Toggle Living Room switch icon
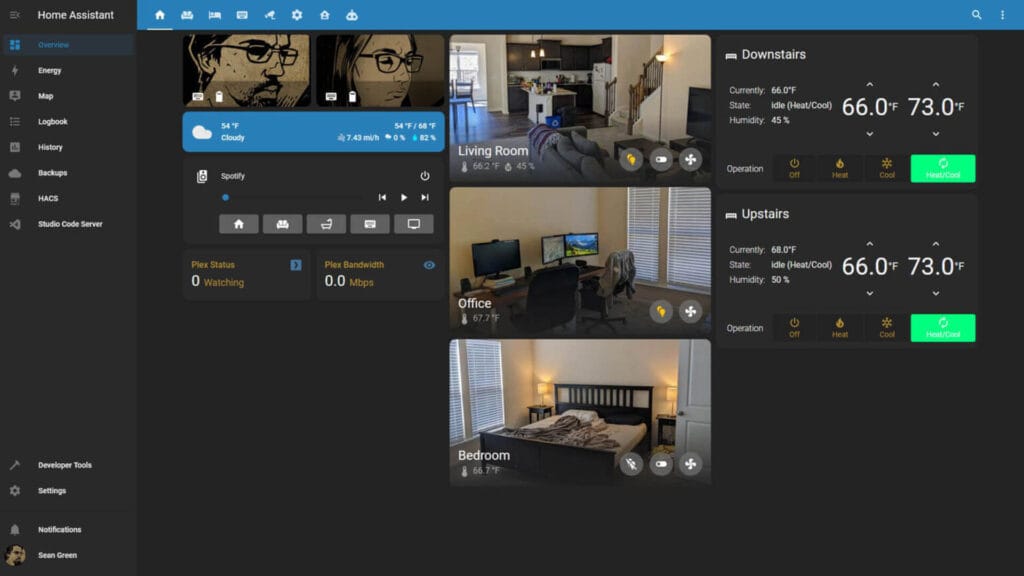This screenshot has height=576, width=1024. point(661,159)
